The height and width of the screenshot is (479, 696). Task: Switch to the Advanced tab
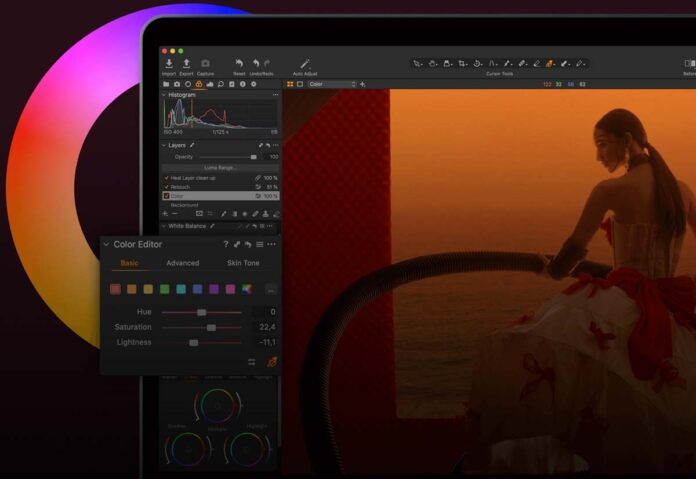point(182,263)
